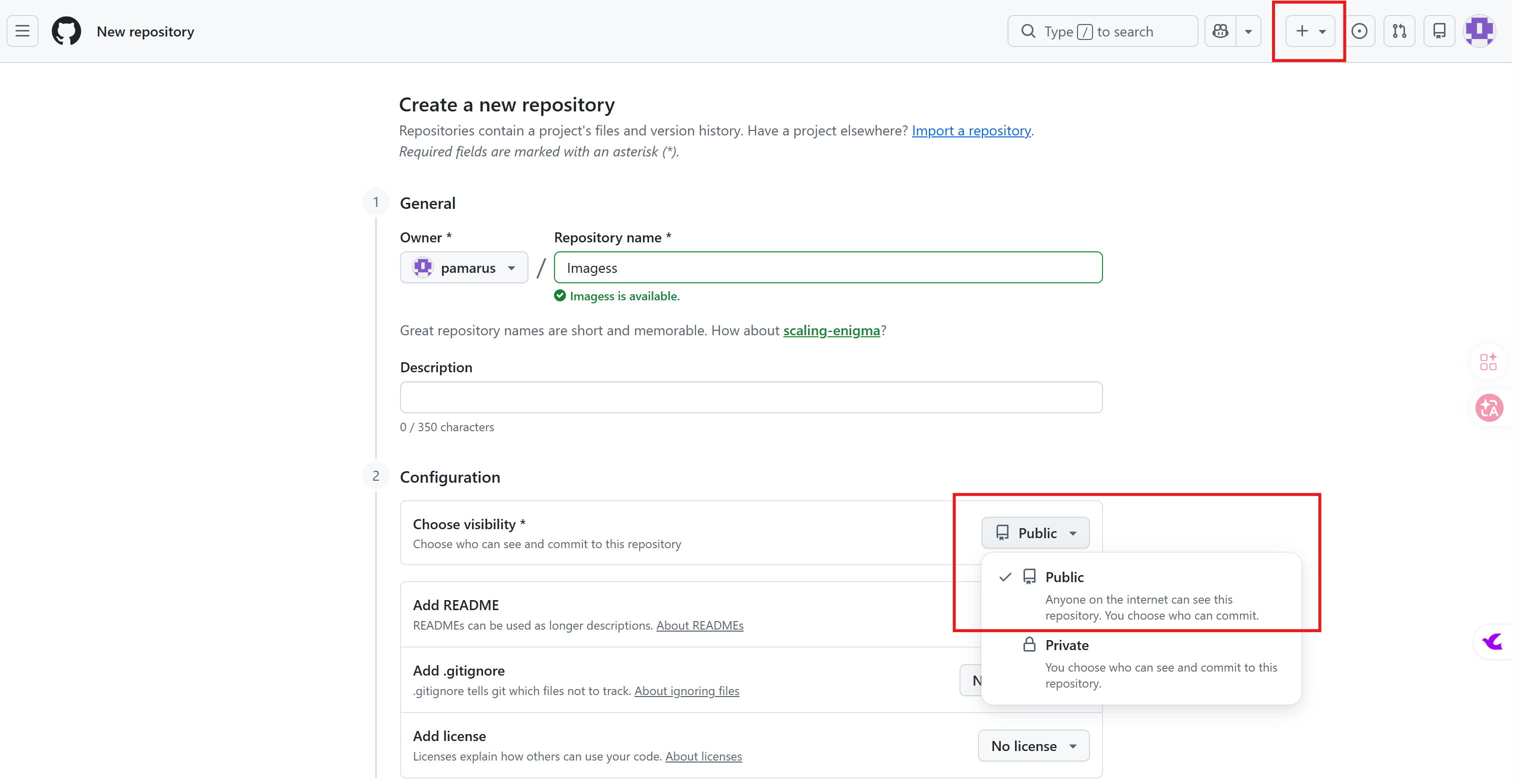This screenshot has width=1513, height=784.
Task: Open the hamburger navigation menu
Action: (22, 31)
